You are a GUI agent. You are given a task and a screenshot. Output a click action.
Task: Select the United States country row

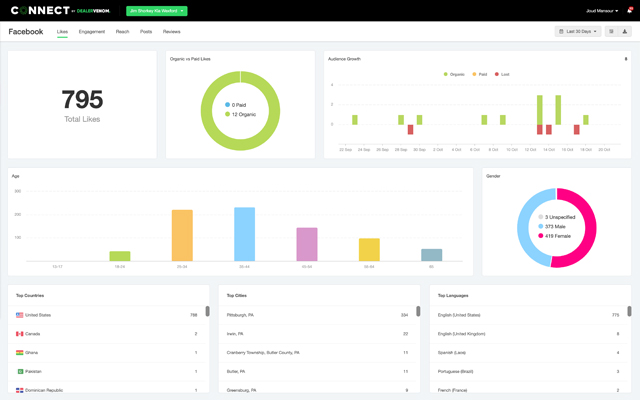coord(107,315)
